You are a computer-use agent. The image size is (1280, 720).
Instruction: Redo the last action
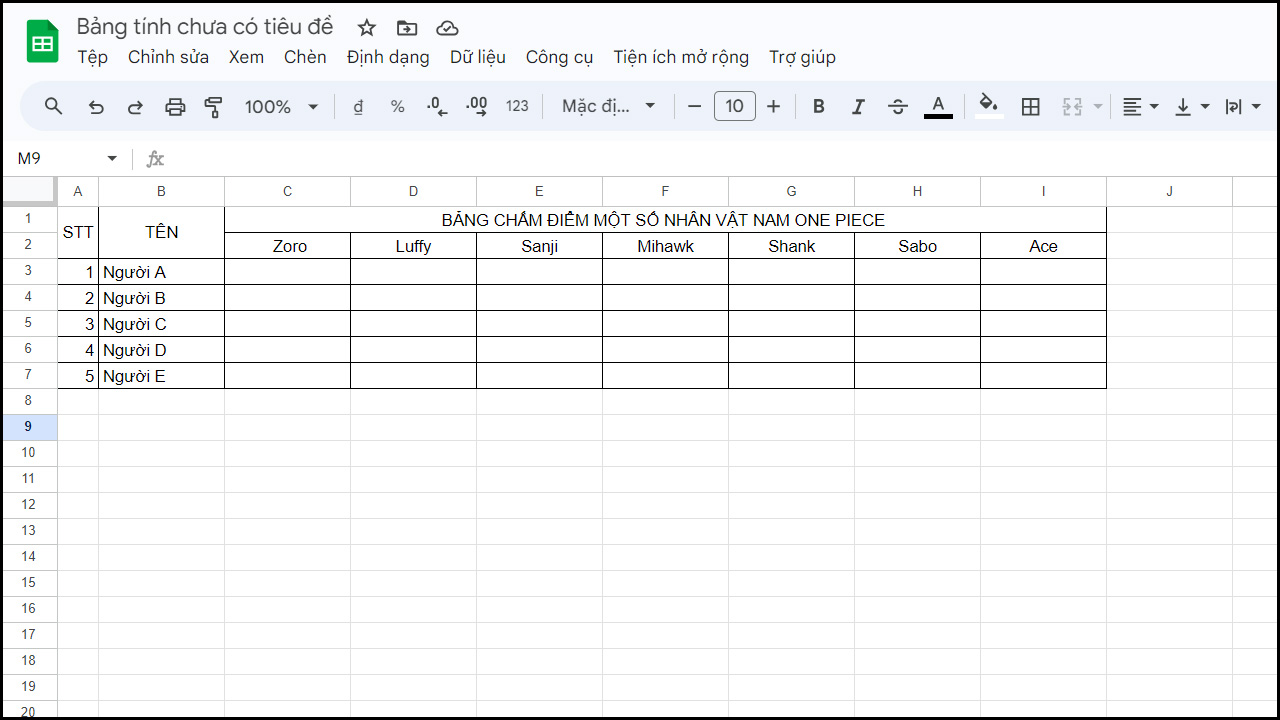point(135,106)
